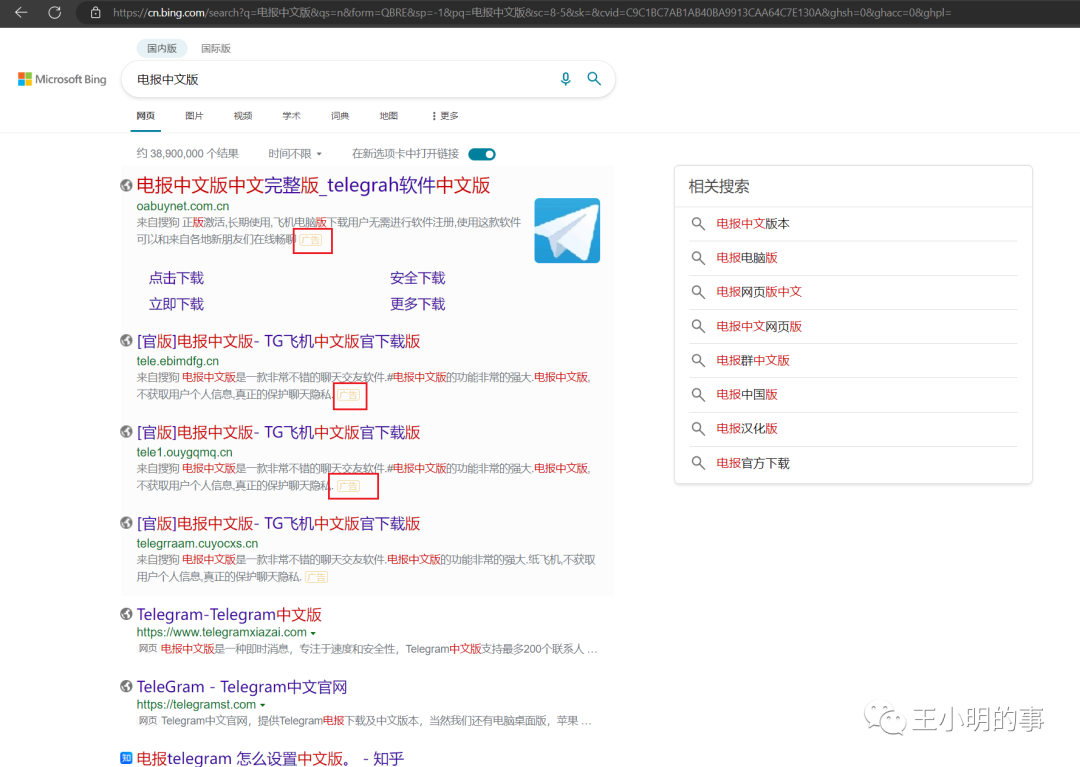1080x767 pixels.
Task: Open the Telegram paper plane thumbnail
Action: (567, 231)
